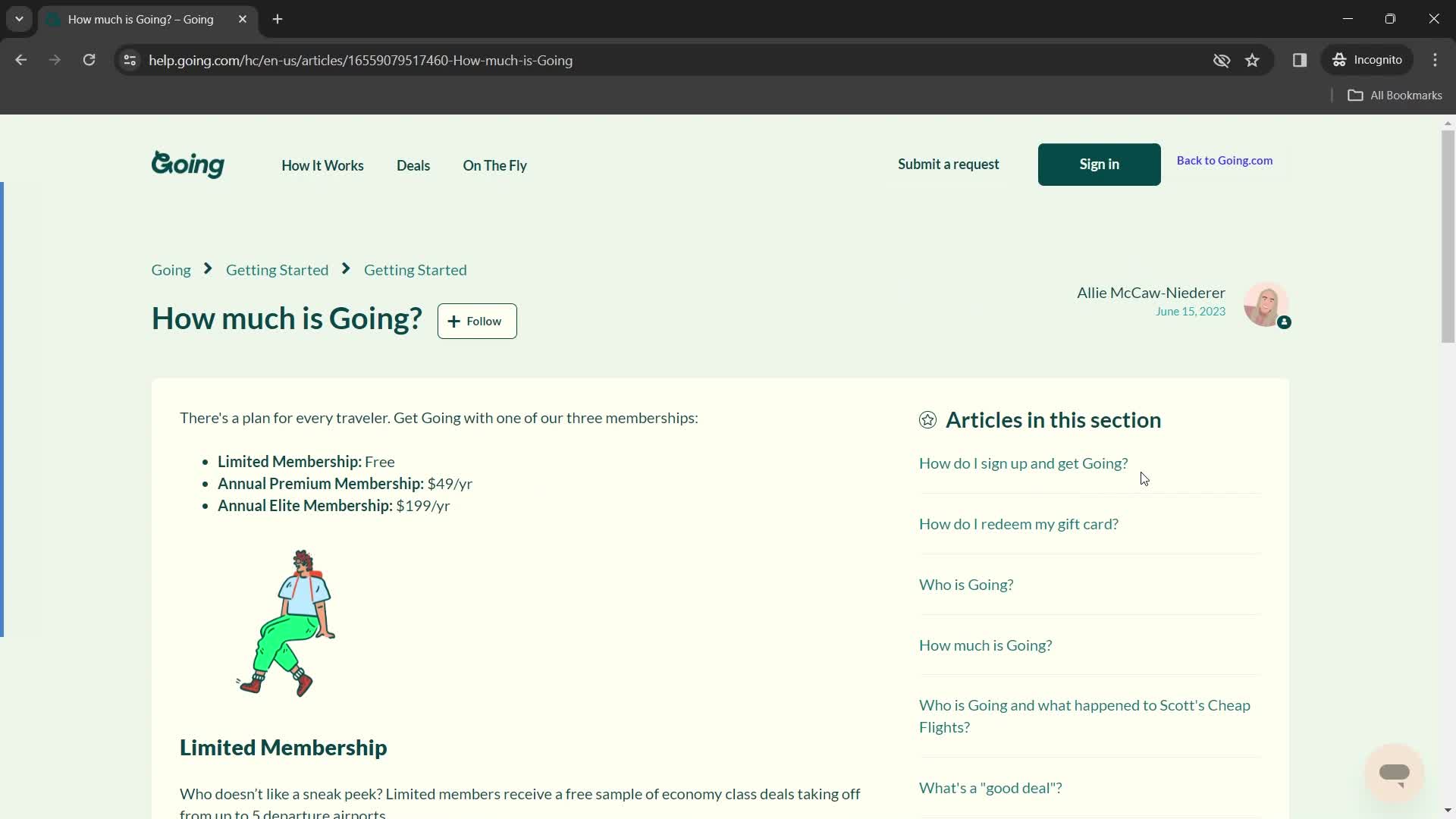Minimize the browser window
The width and height of the screenshot is (1456, 819).
(x=1348, y=19)
